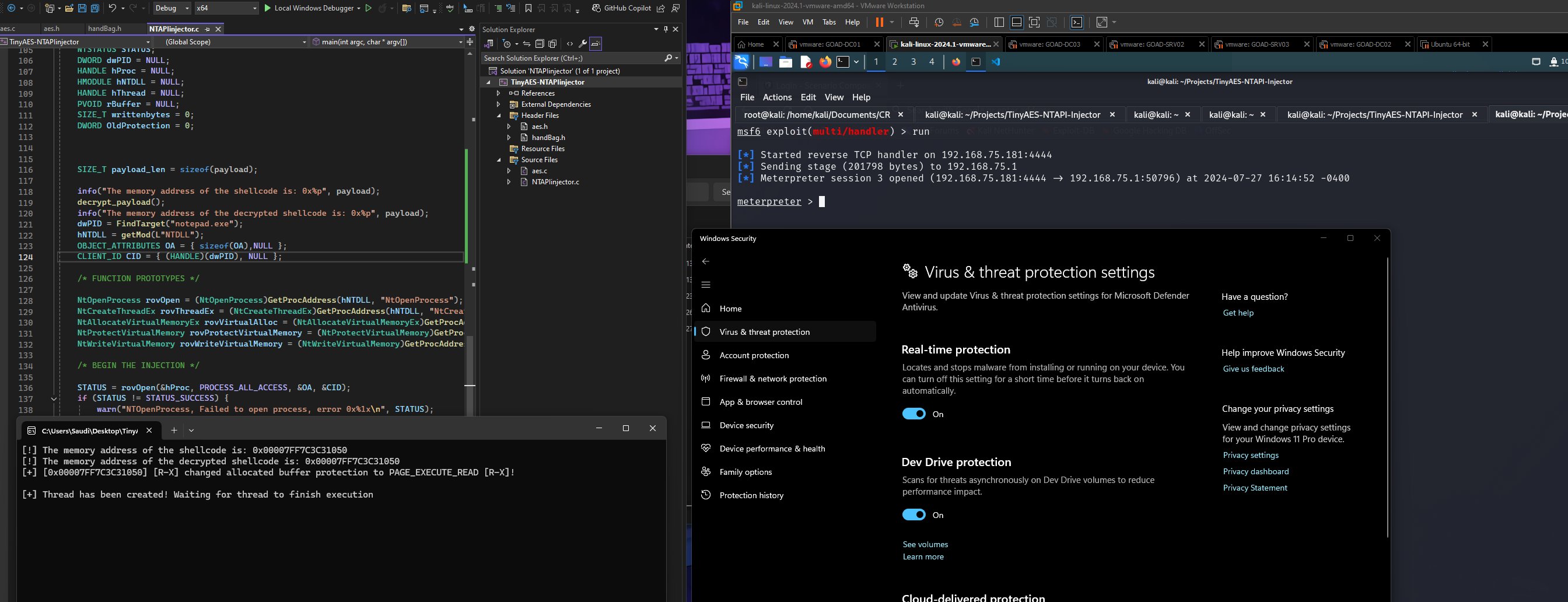Open VMware VM menu

click(x=808, y=22)
